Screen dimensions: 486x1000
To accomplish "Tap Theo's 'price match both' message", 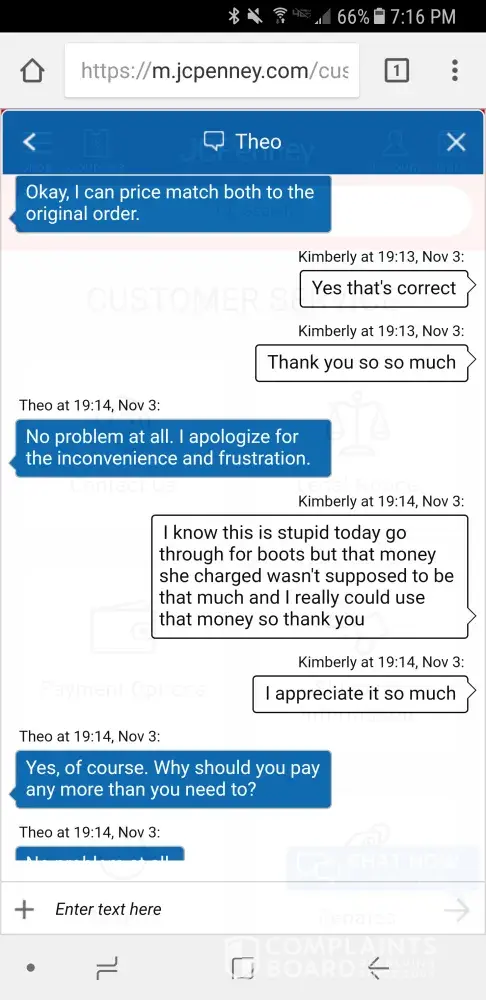I will click(171, 203).
